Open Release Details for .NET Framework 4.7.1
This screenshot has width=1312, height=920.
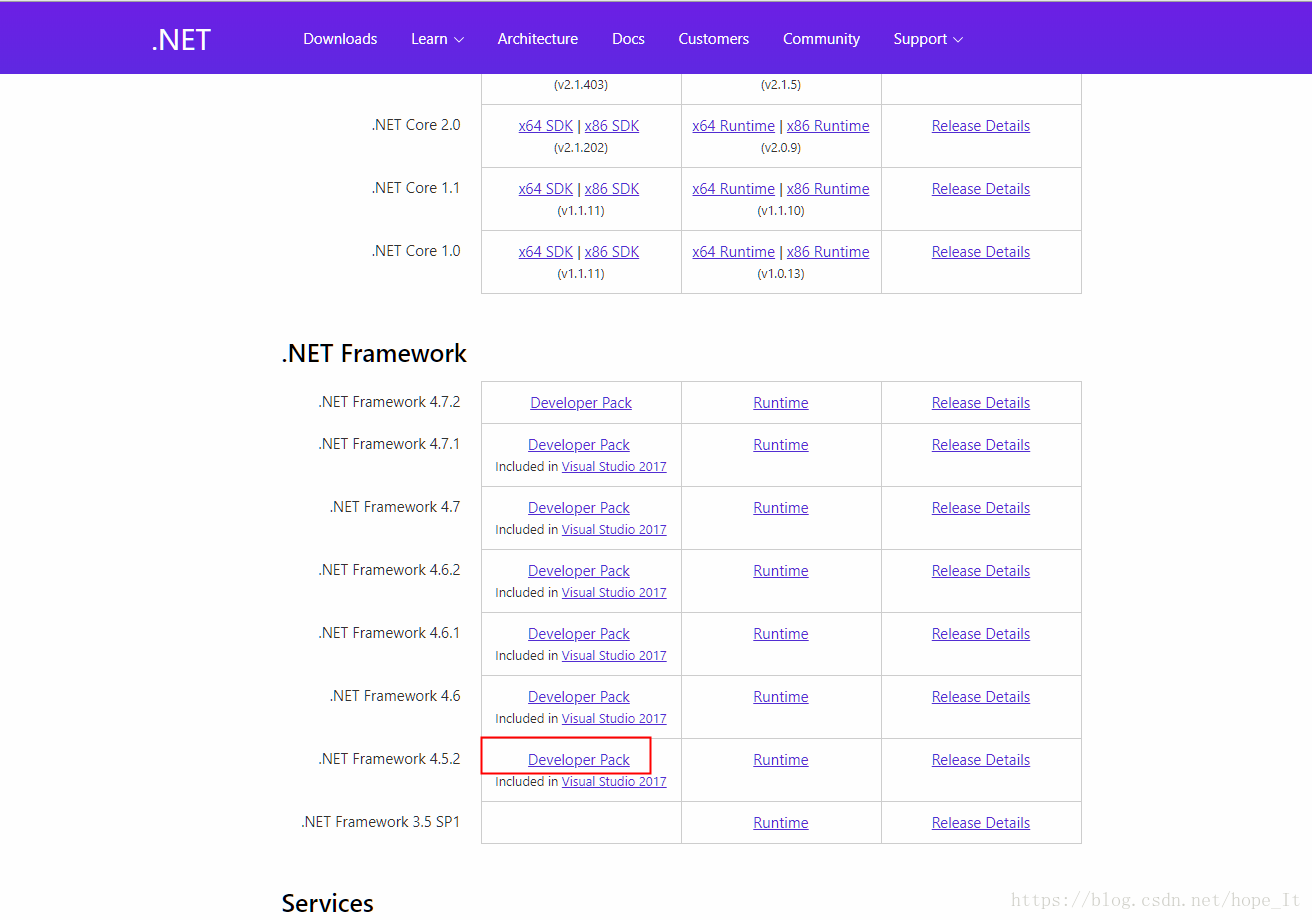tap(980, 445)
